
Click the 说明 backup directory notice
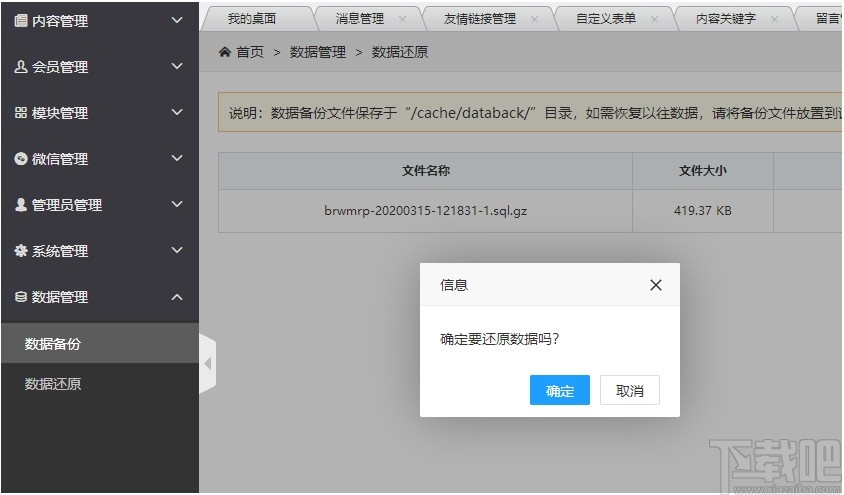pyautogui.click(x=530, y=112)
